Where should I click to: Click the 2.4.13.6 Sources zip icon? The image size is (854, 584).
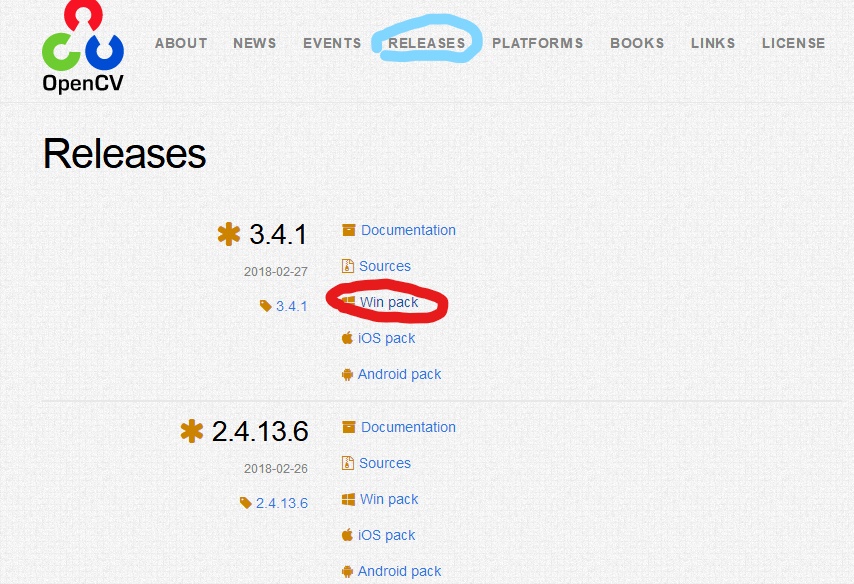point(347,463)
